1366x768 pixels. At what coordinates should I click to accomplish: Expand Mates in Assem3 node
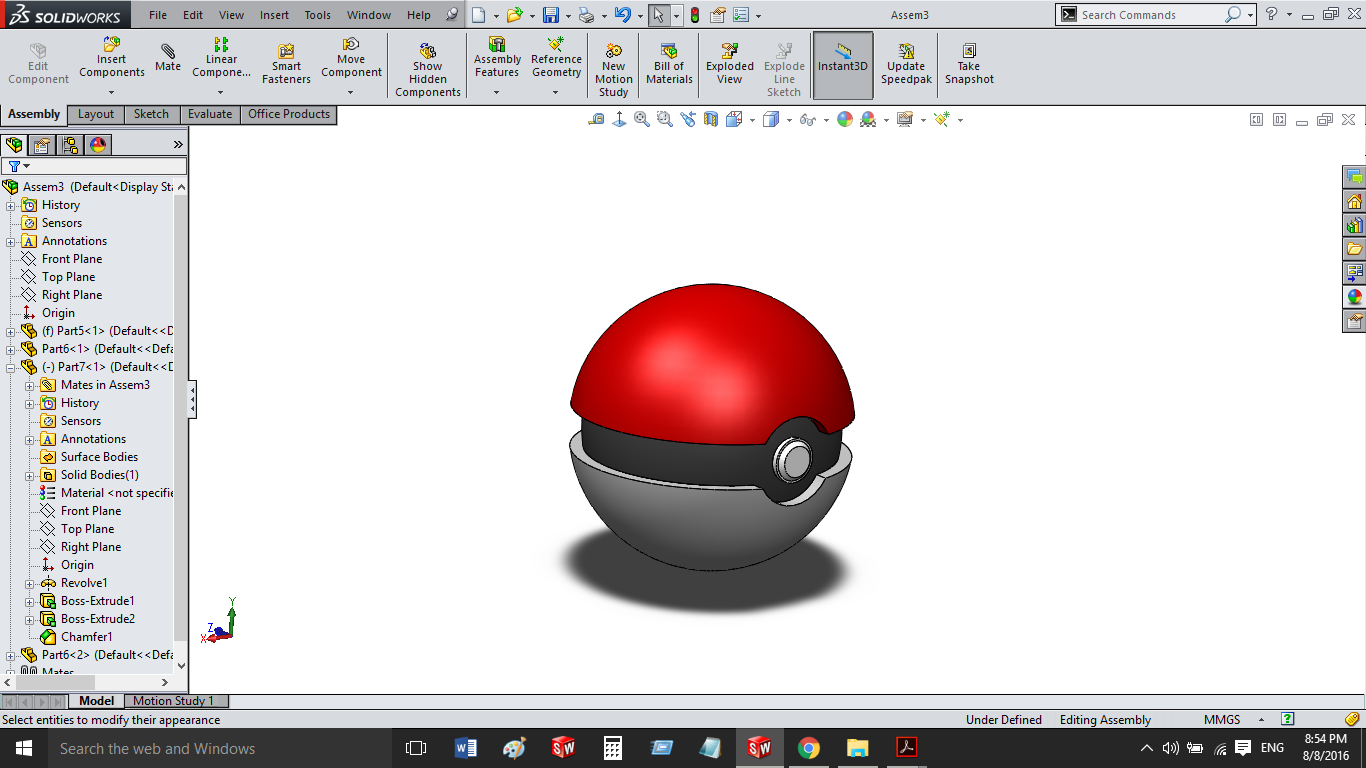pyautogui.click(x=30, y=385)
